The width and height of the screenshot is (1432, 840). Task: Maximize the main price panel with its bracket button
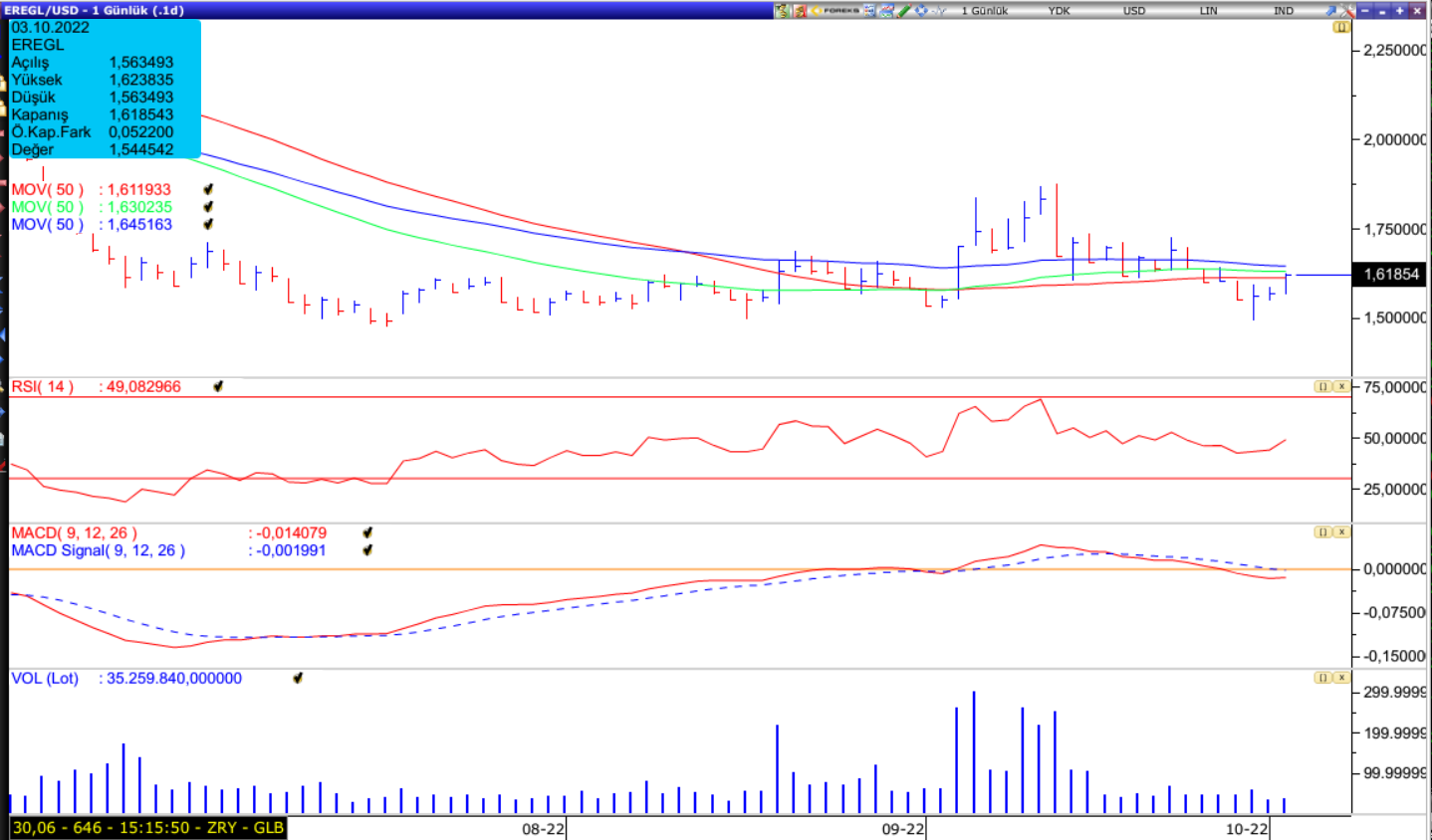tap(1341, 27)
